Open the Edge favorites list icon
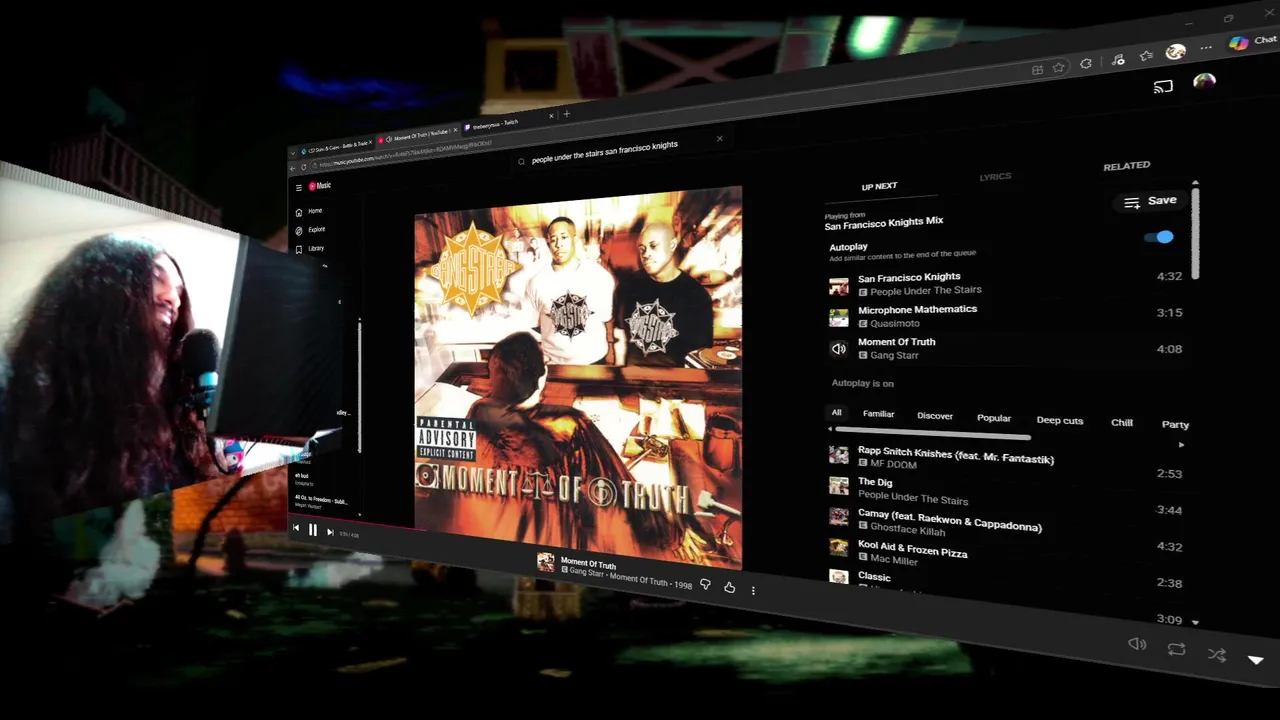 coord(1146,56)
